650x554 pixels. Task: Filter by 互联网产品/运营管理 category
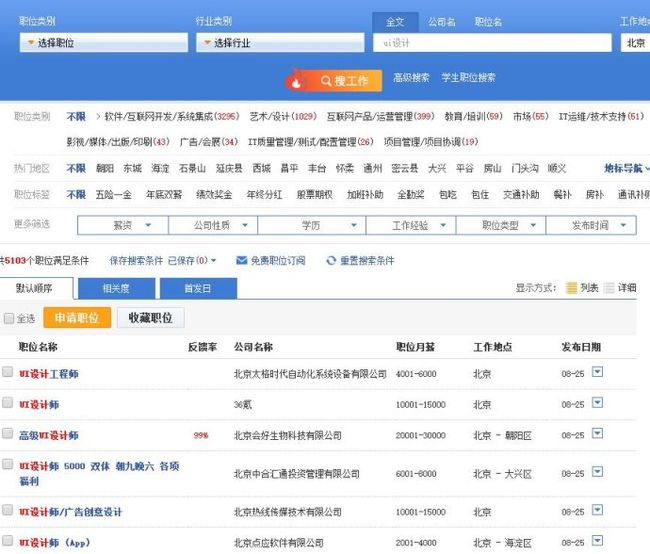coord(381,117)
